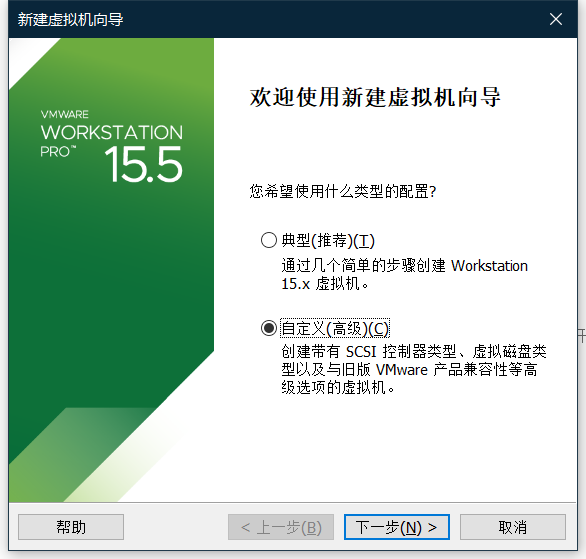Close the 新建虚拟机向导 dialog

pos(556,19)
